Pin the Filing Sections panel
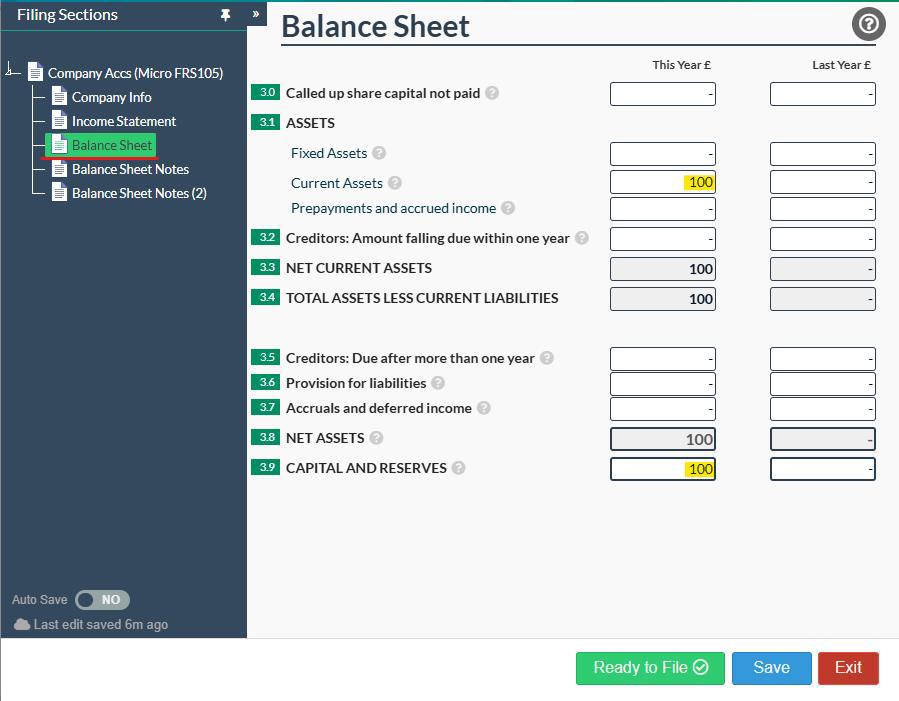Viewport: 899px width, 701px height. click(x=226, y=14)
